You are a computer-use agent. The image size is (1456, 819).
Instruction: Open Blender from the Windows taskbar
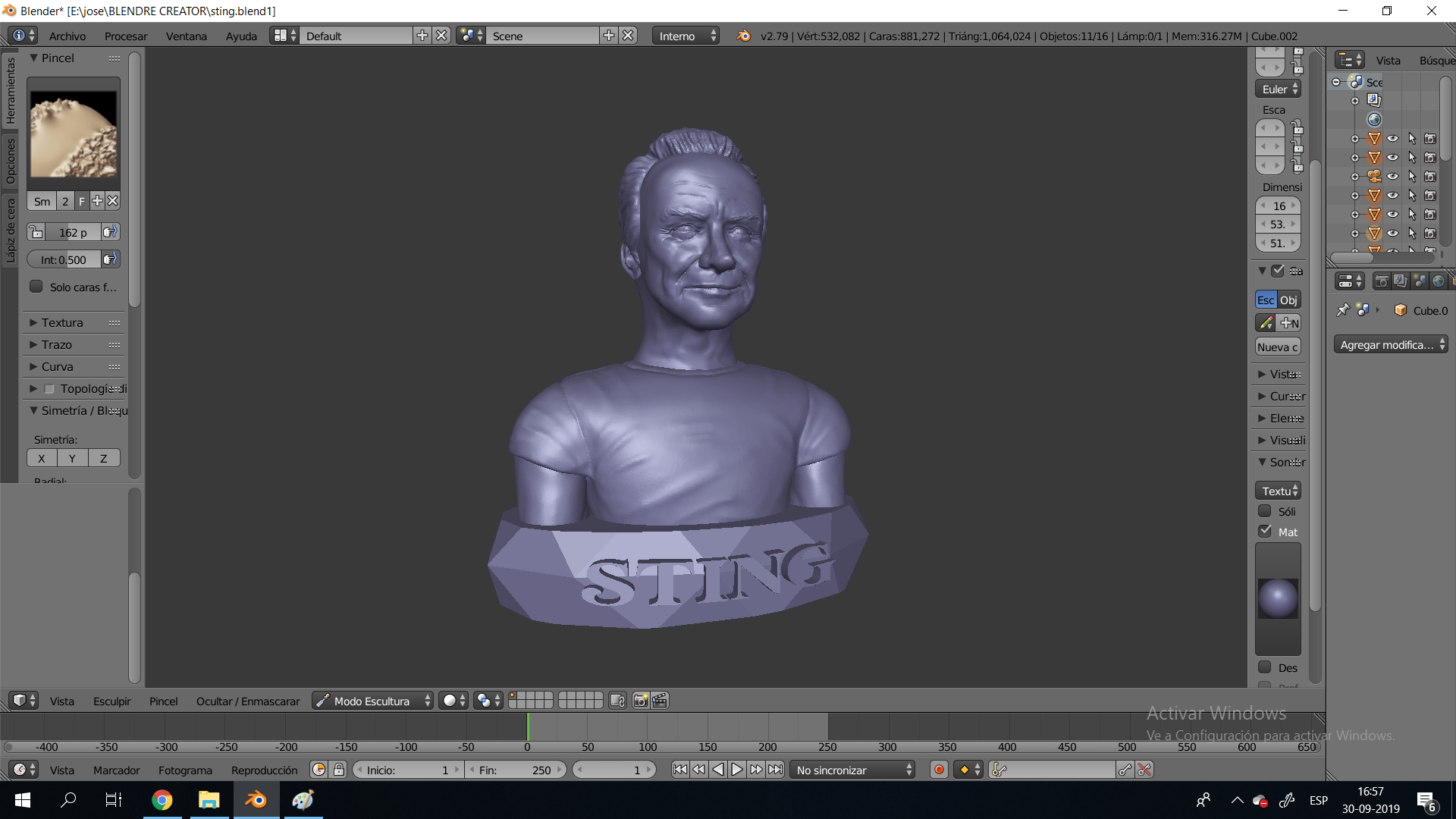256,800
